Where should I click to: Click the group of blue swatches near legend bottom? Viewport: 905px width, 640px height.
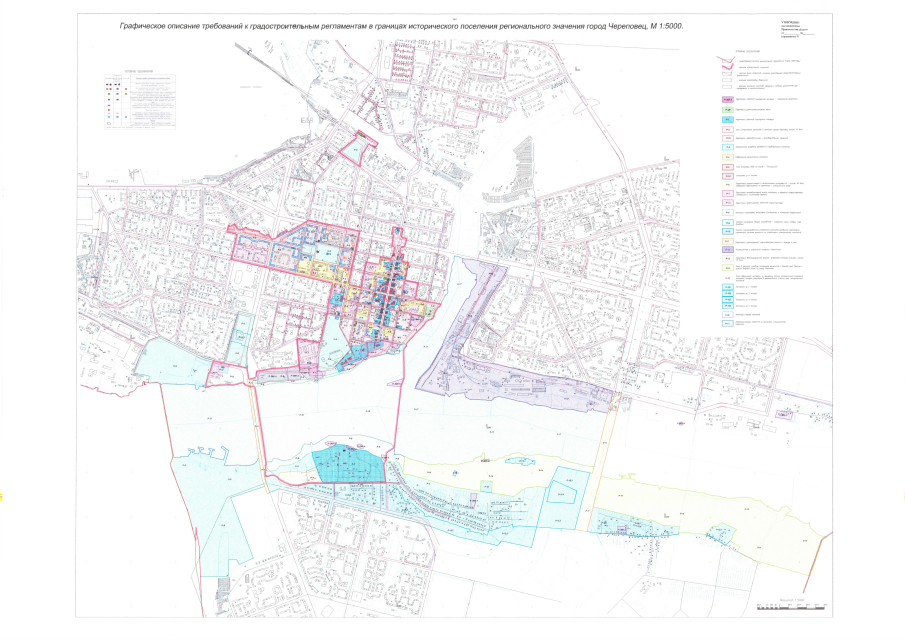tap(728, 297)
